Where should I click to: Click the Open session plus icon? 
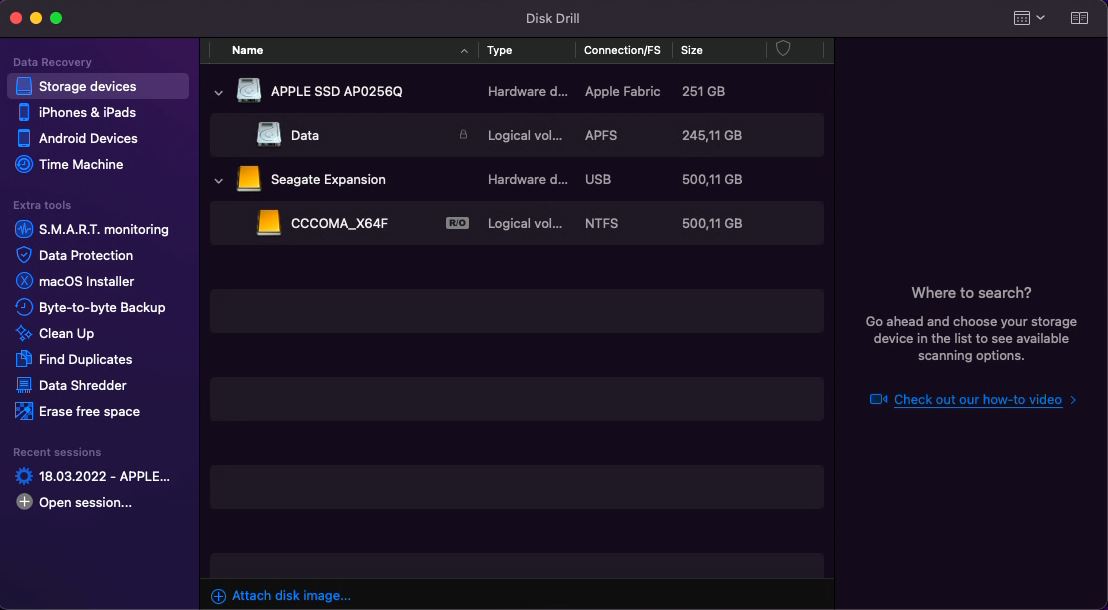click(24, 503)
